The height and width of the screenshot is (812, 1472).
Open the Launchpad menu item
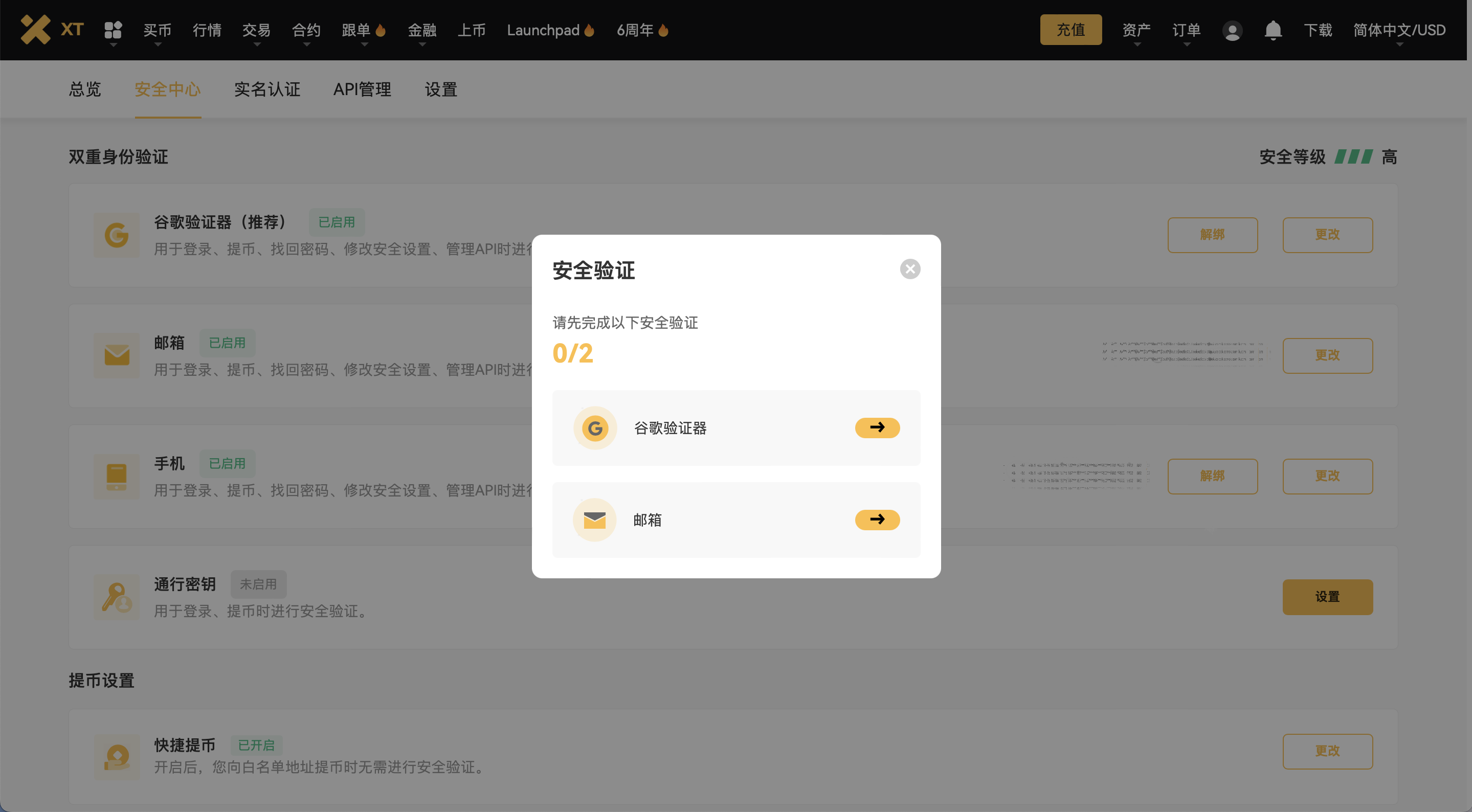click(543, 30)
